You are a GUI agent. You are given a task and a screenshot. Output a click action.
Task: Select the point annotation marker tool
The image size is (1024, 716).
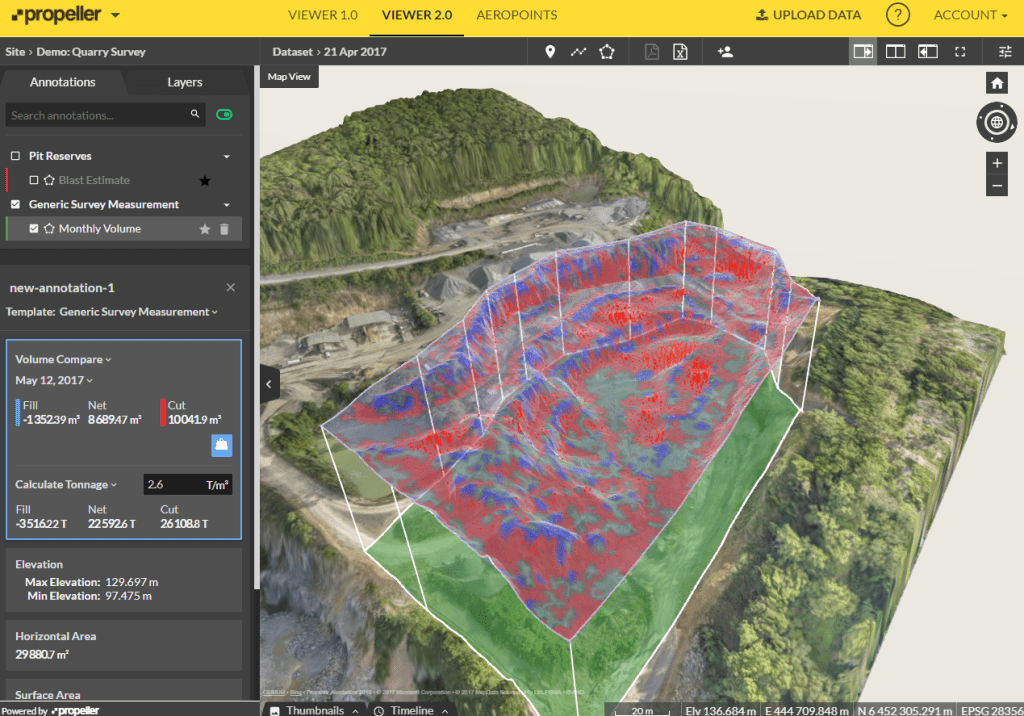click(x=549, y=51)
